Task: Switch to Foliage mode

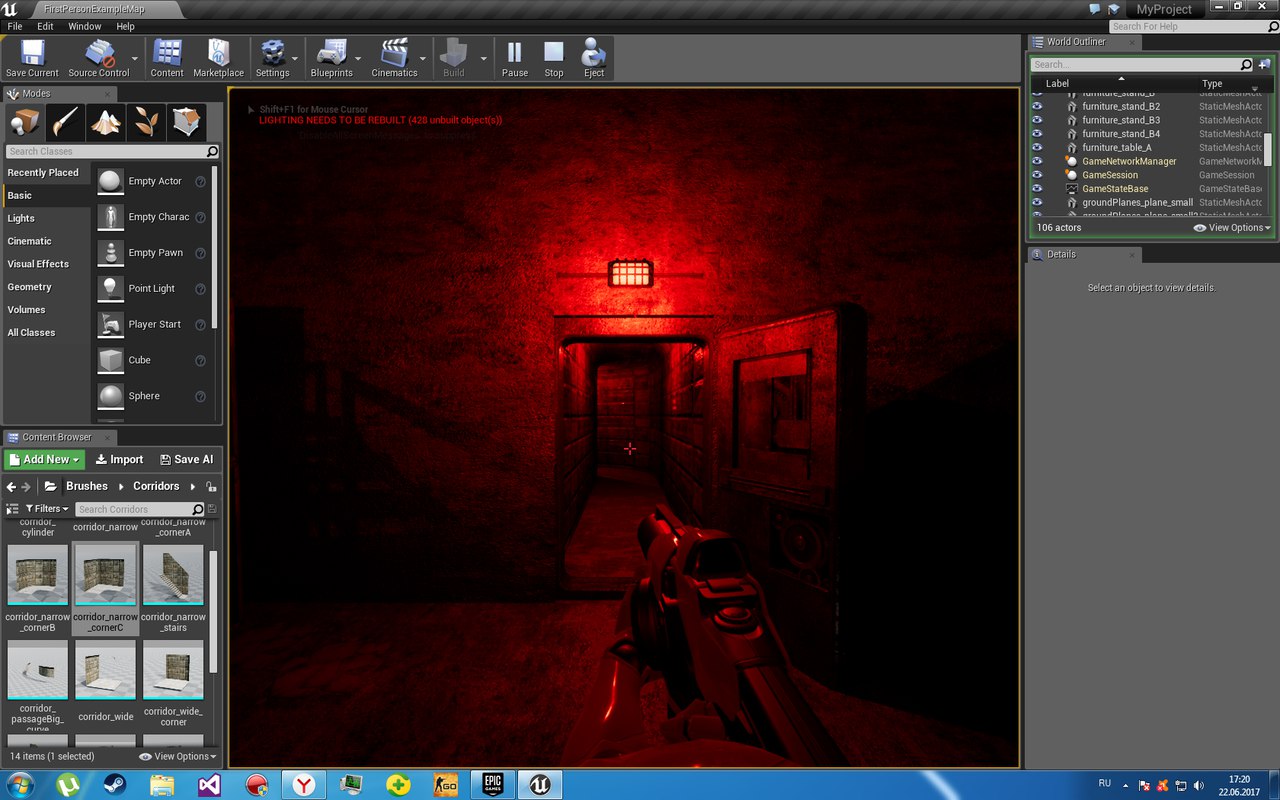Action: [147, 122]
